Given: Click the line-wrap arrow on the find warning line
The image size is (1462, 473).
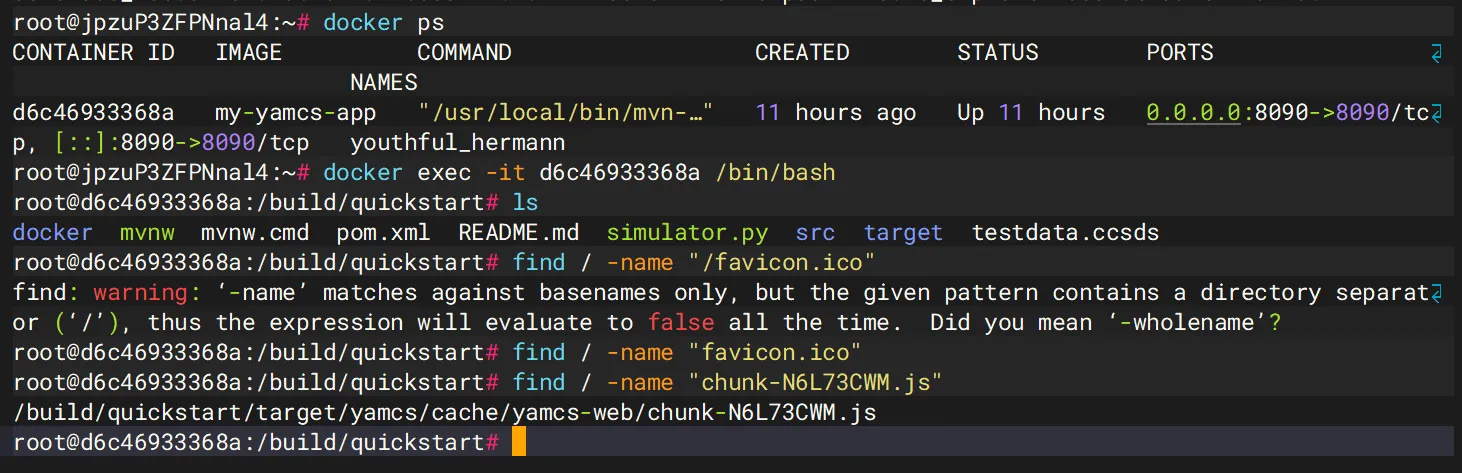Looking at the screenshot, I should [1438, 293].
